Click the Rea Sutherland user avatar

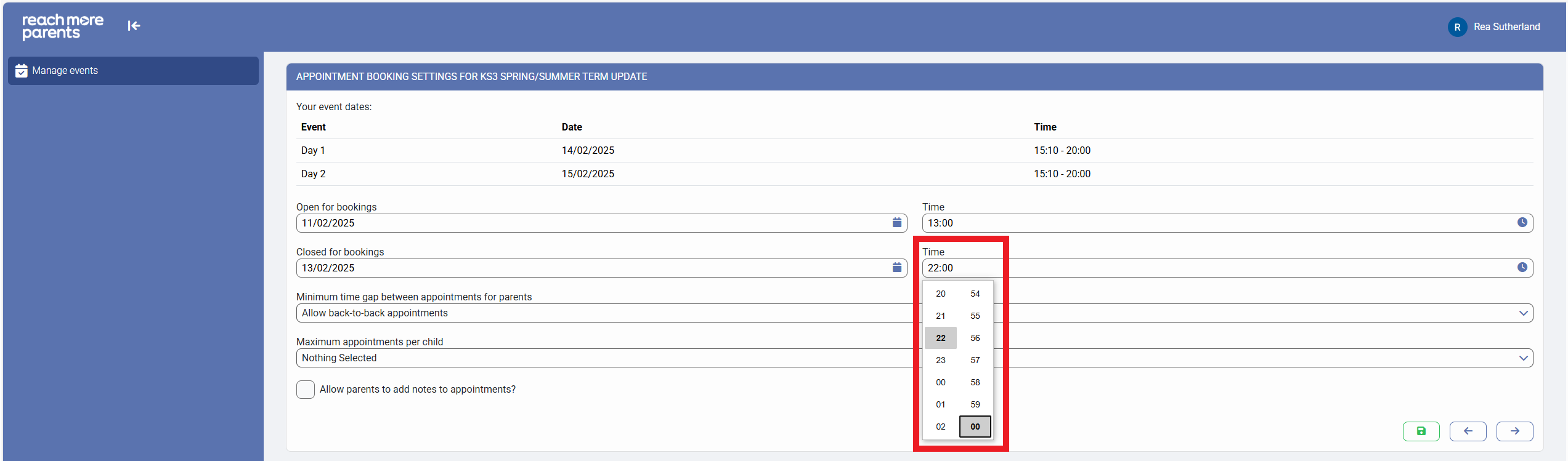(x=1457, y=27)
